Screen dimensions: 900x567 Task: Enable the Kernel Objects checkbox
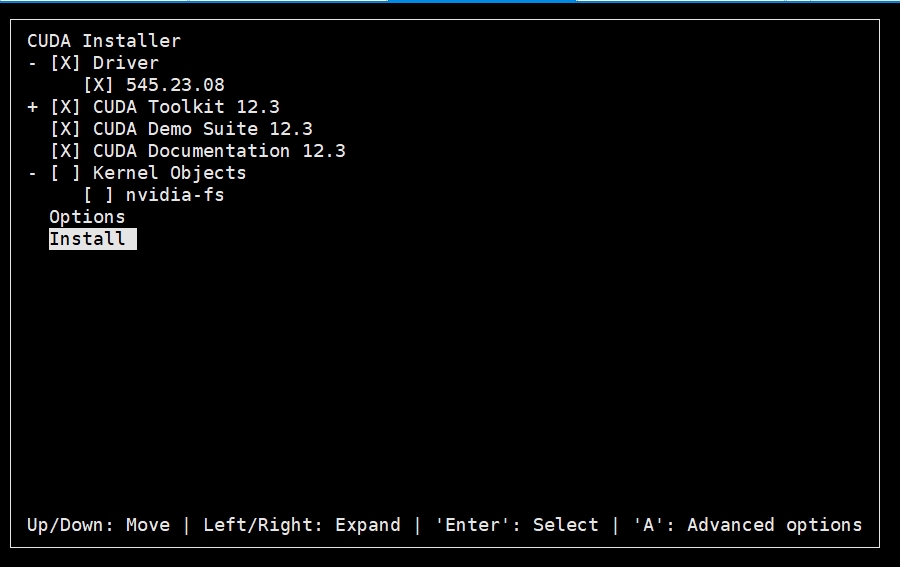tap(65, 173)
